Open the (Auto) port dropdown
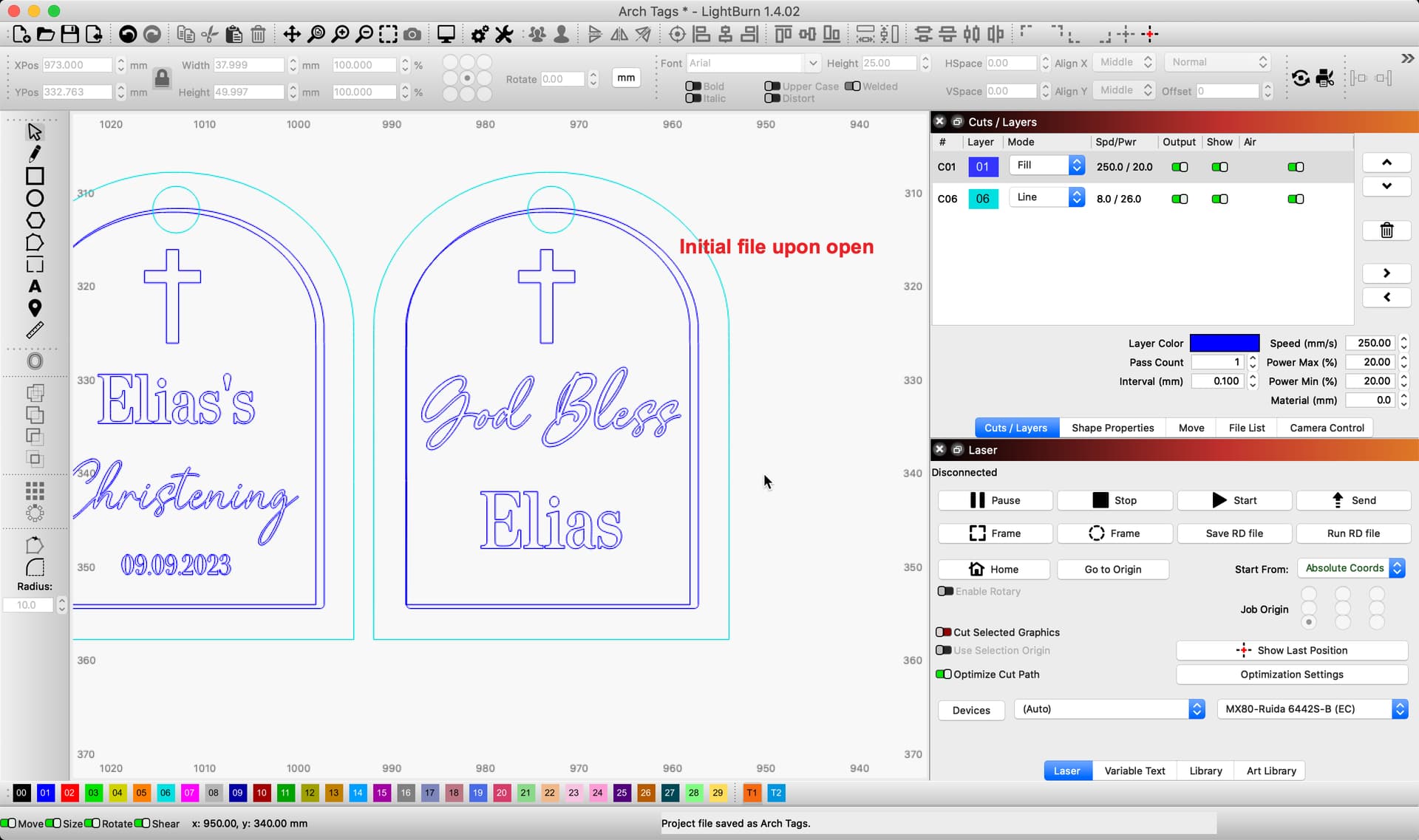Viewport: 1419px width, 840px height. (1109, 709)
